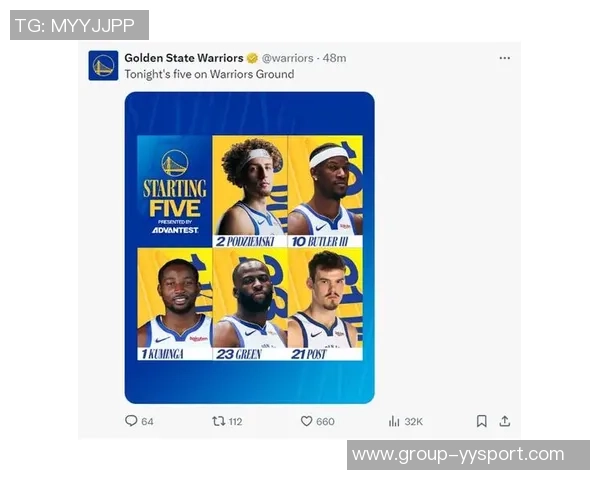Click the verified gold badge icon
Screen dimensions: 600x480
click(x=252, y=58)
